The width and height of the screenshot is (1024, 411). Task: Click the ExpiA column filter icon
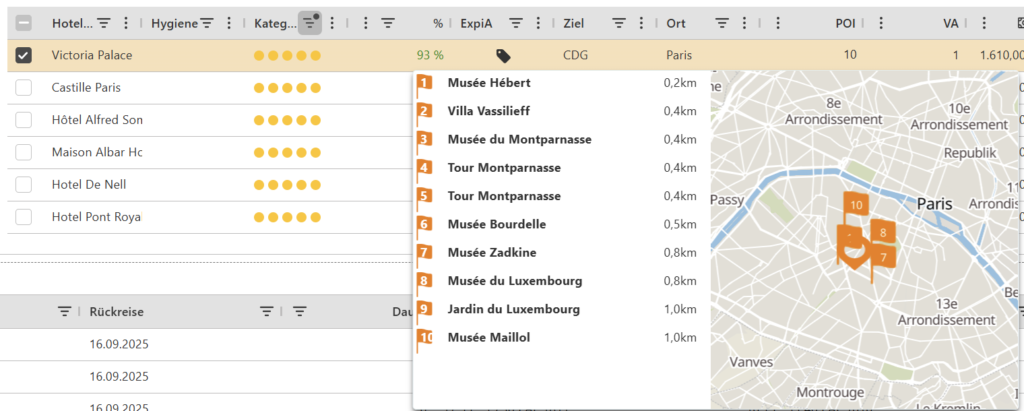[516, 23]
